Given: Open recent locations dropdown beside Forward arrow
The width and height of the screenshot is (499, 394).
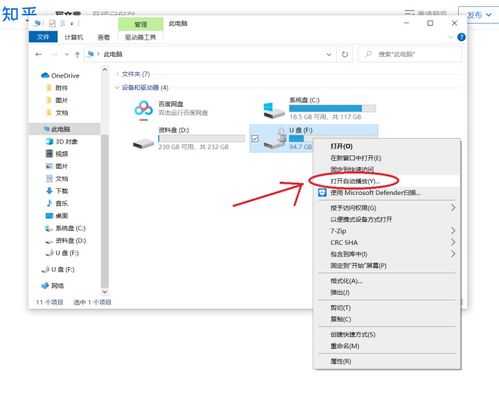Looking at the screenshot, I should pyautogui.click(x=67, y=54).
